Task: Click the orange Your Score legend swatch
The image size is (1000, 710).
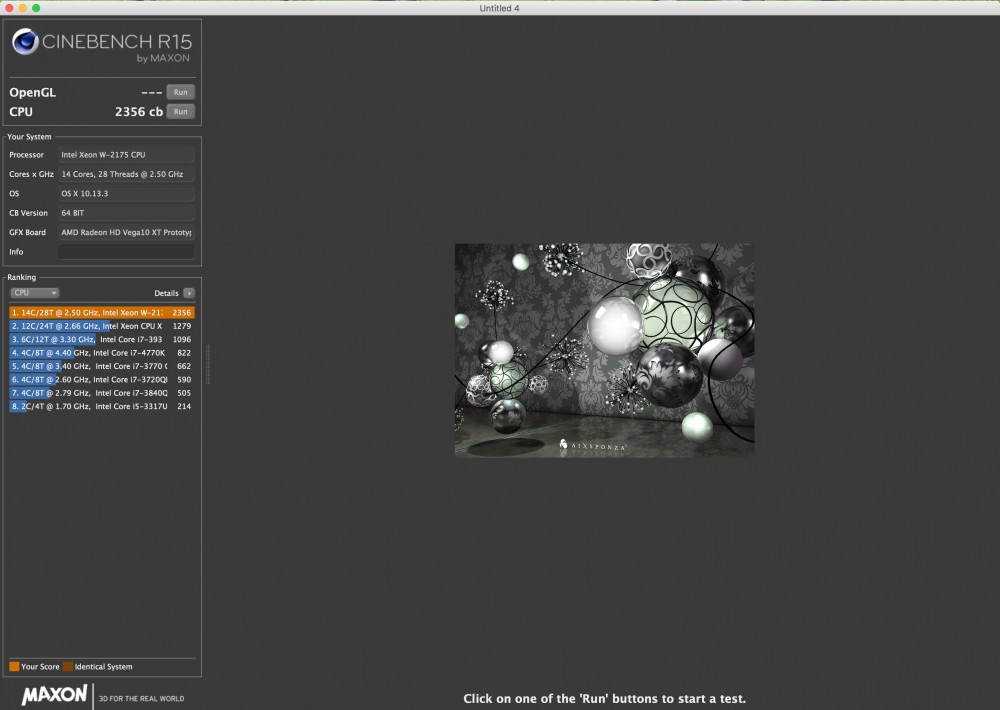Action: click(x=14, y=667)
